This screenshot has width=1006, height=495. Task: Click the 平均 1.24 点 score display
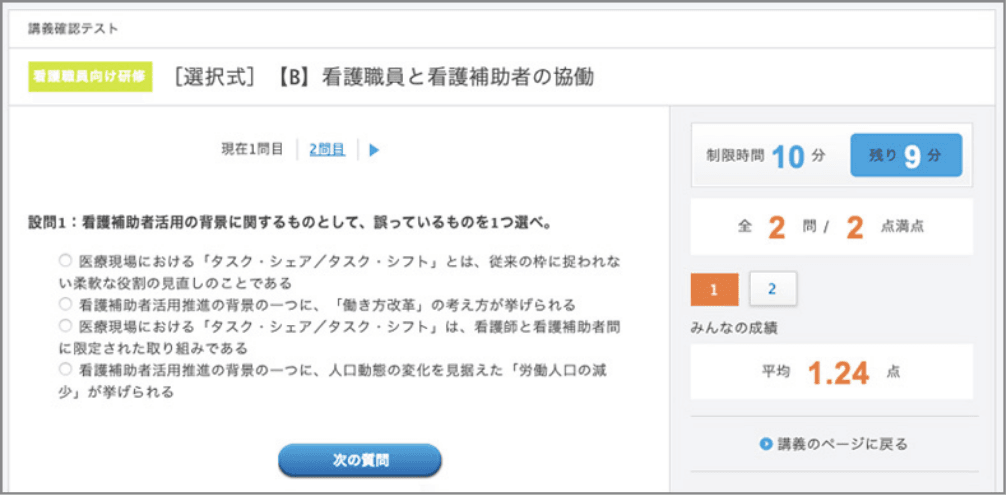(x=830, y=372)
